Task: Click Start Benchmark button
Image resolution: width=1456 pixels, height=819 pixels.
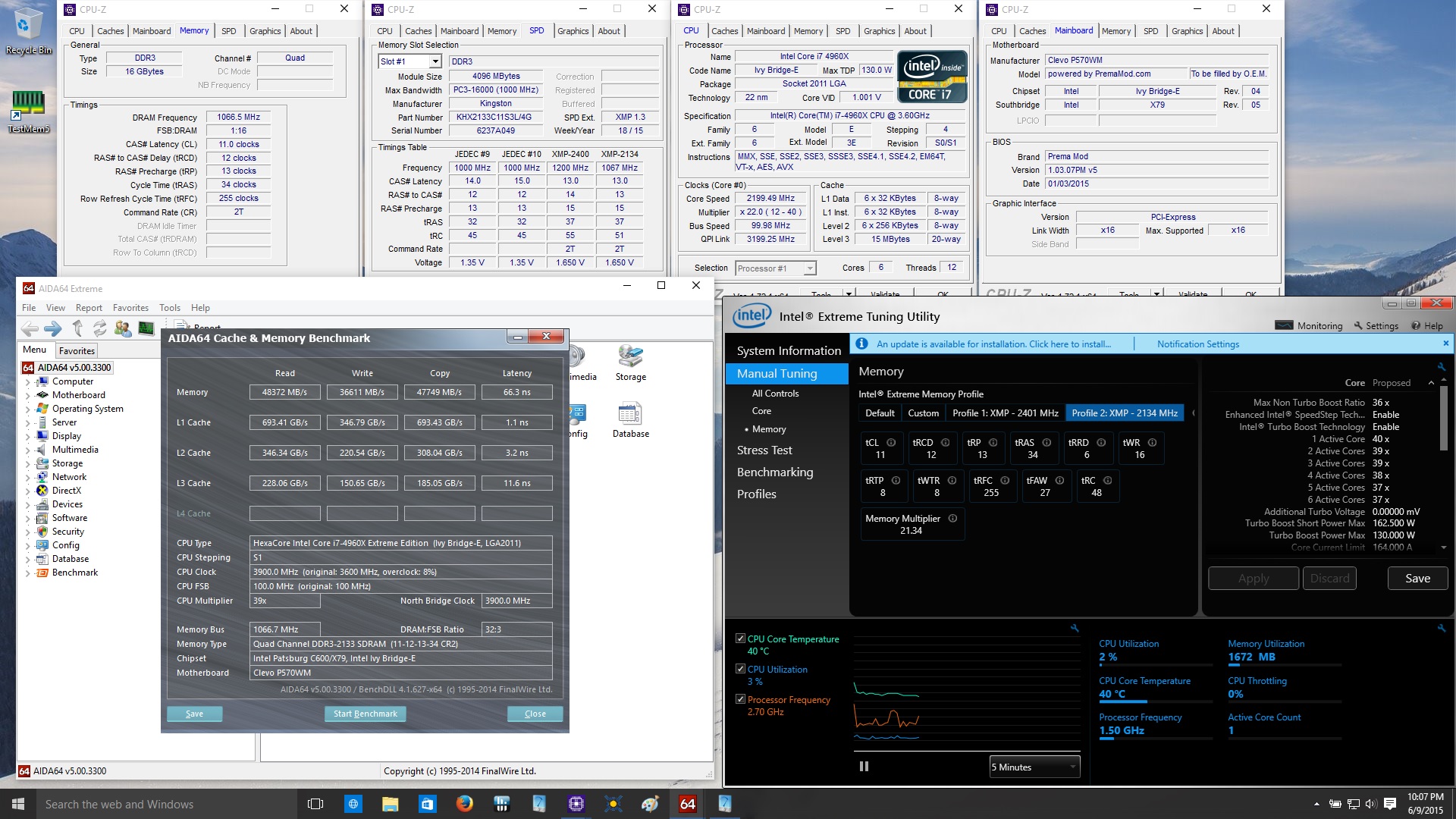Action: coord(366,714)
